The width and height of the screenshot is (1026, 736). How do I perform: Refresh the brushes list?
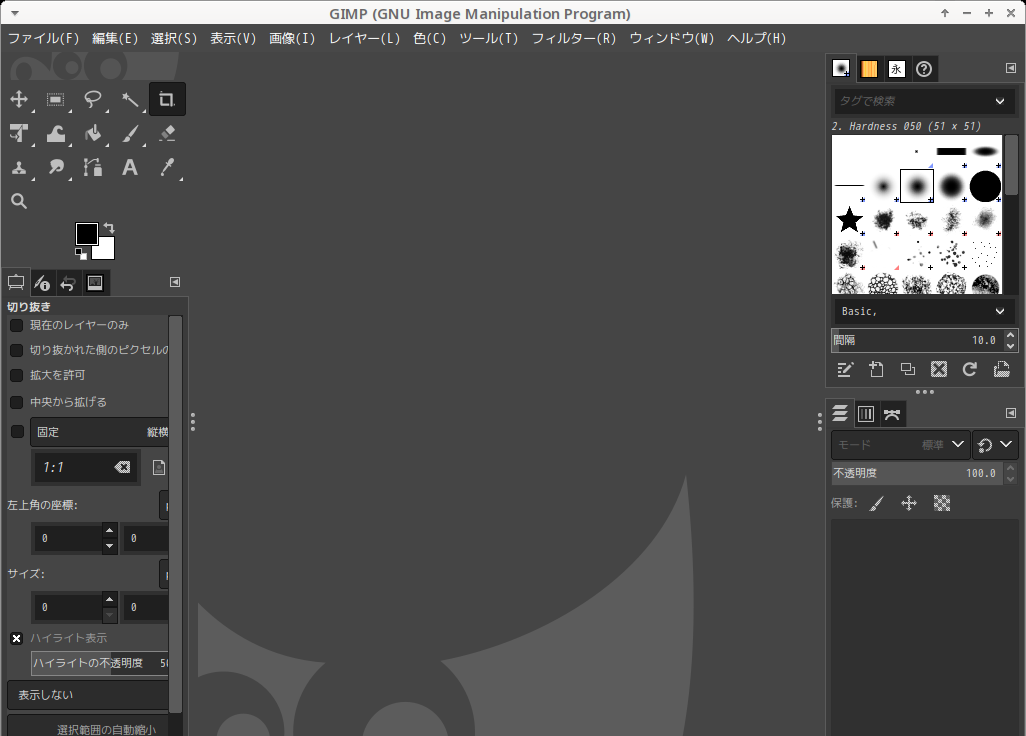970,370
